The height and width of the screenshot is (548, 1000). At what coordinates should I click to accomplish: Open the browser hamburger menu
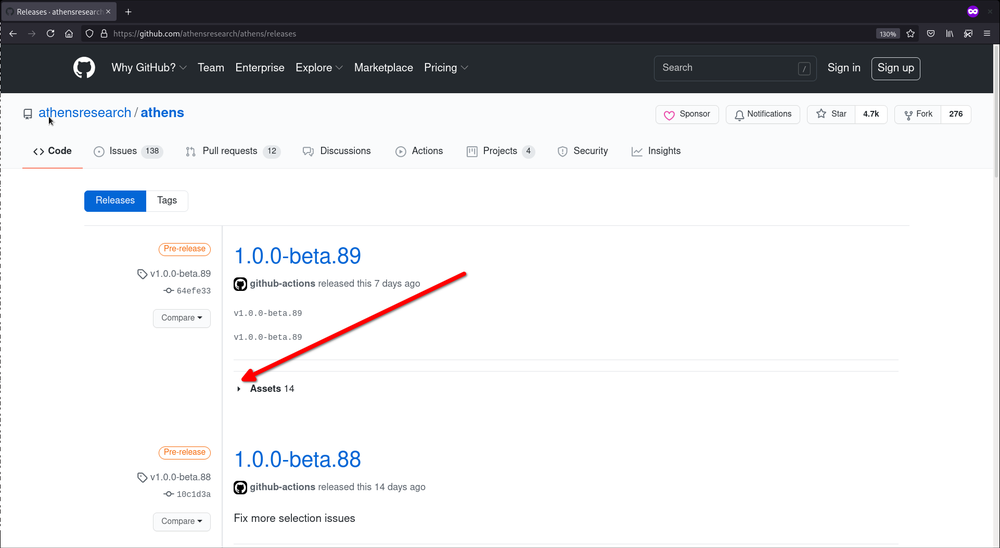(x=987, y=34)
